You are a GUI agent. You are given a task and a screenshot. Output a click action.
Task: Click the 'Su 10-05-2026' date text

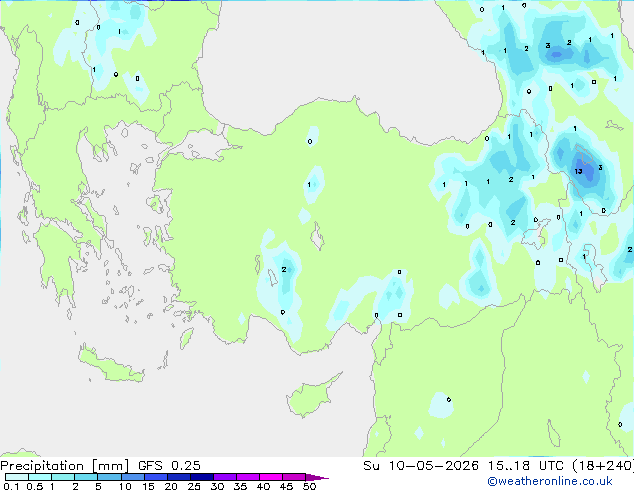(421, 466)
